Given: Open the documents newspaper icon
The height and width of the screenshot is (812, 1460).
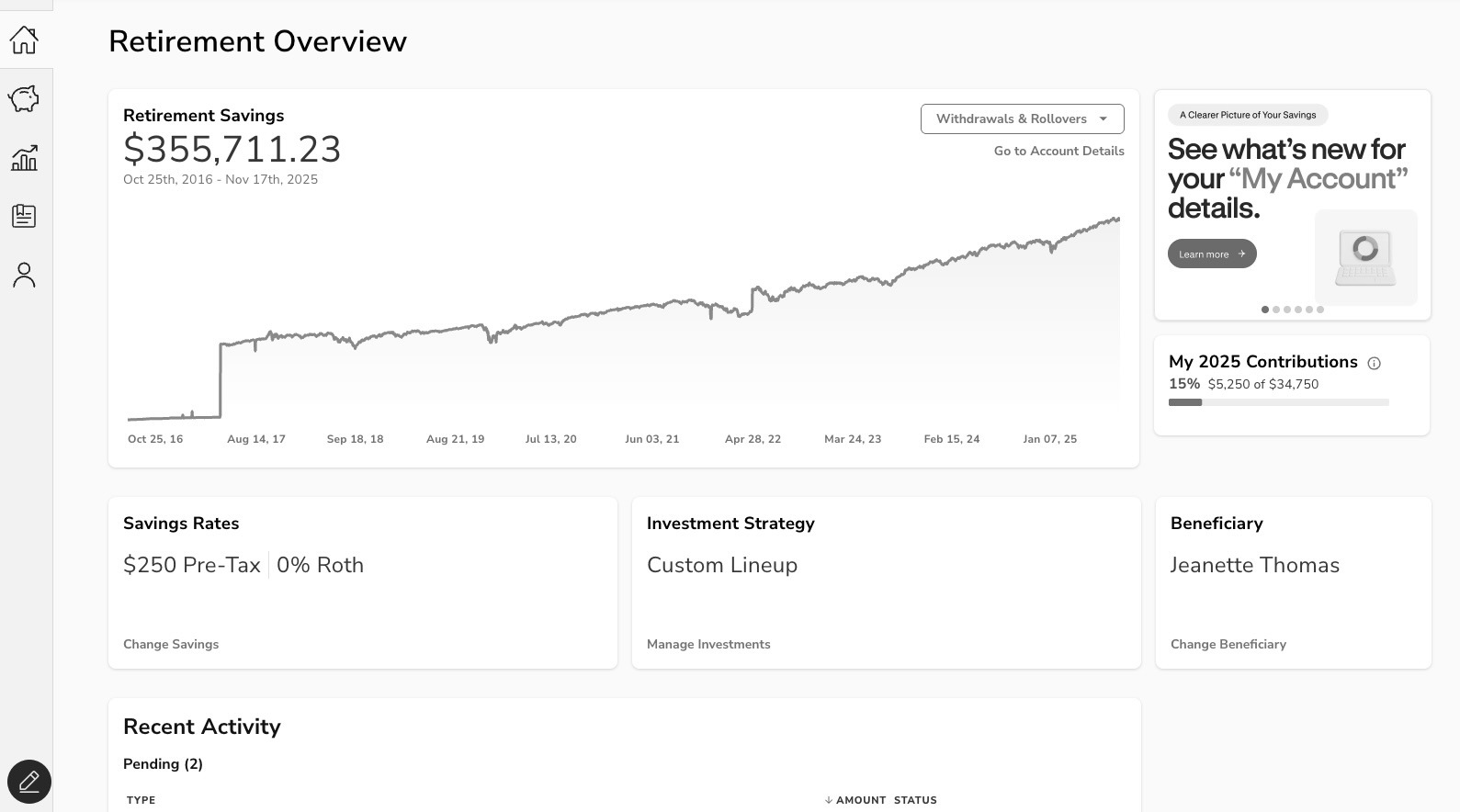Looking at the screenshot, I should pyautogui.click(x=24, y=216).
